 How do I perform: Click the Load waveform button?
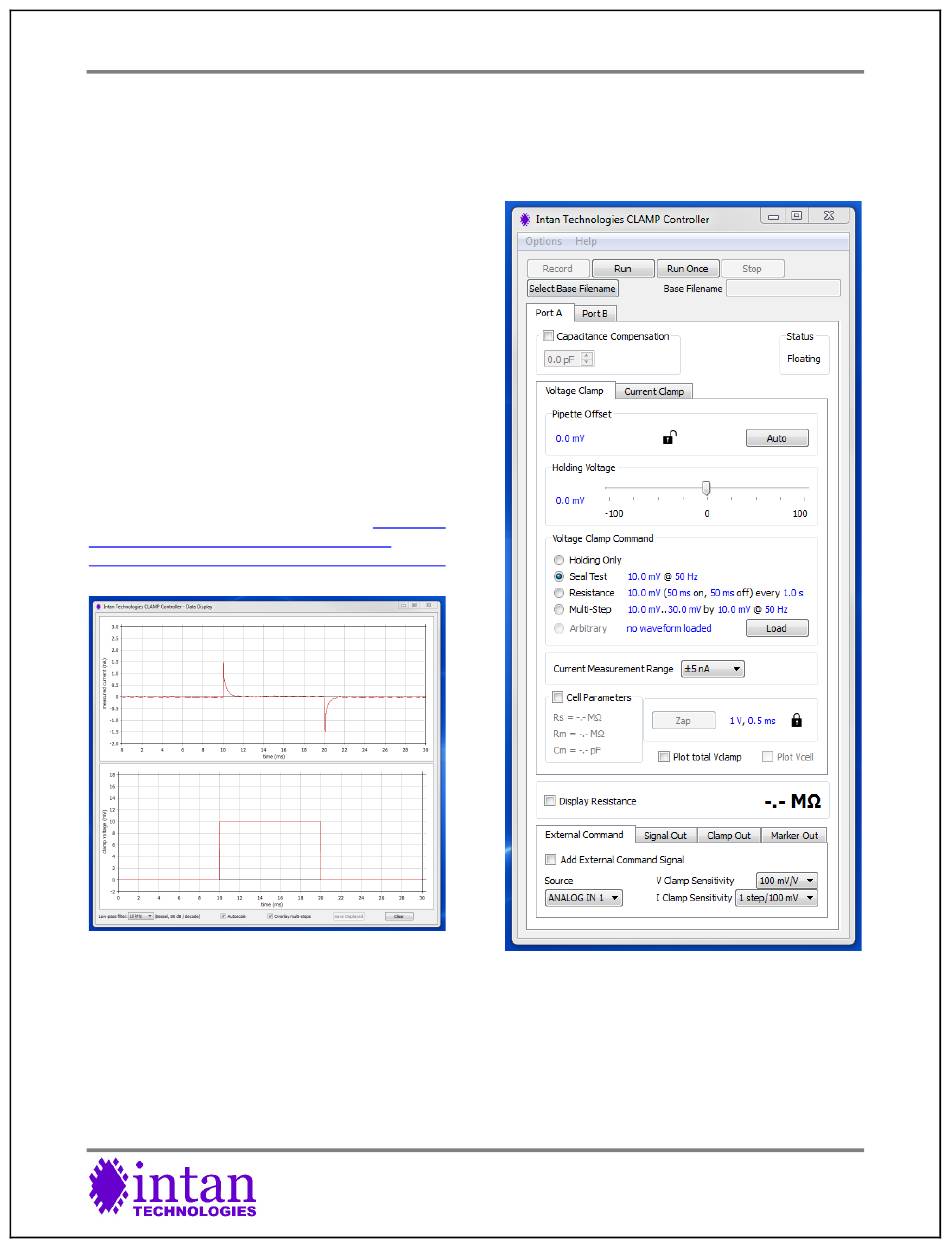coord(777,629)
